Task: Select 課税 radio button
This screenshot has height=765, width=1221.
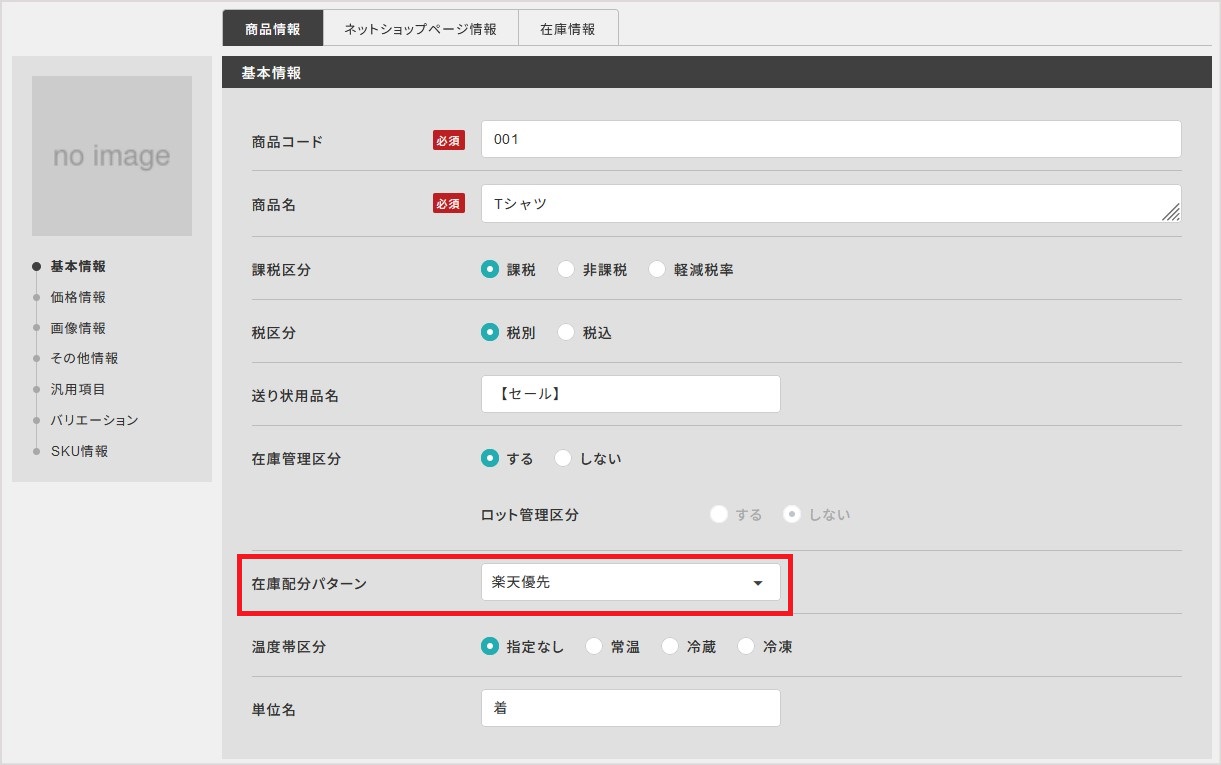Action: (x=490, y=270)
